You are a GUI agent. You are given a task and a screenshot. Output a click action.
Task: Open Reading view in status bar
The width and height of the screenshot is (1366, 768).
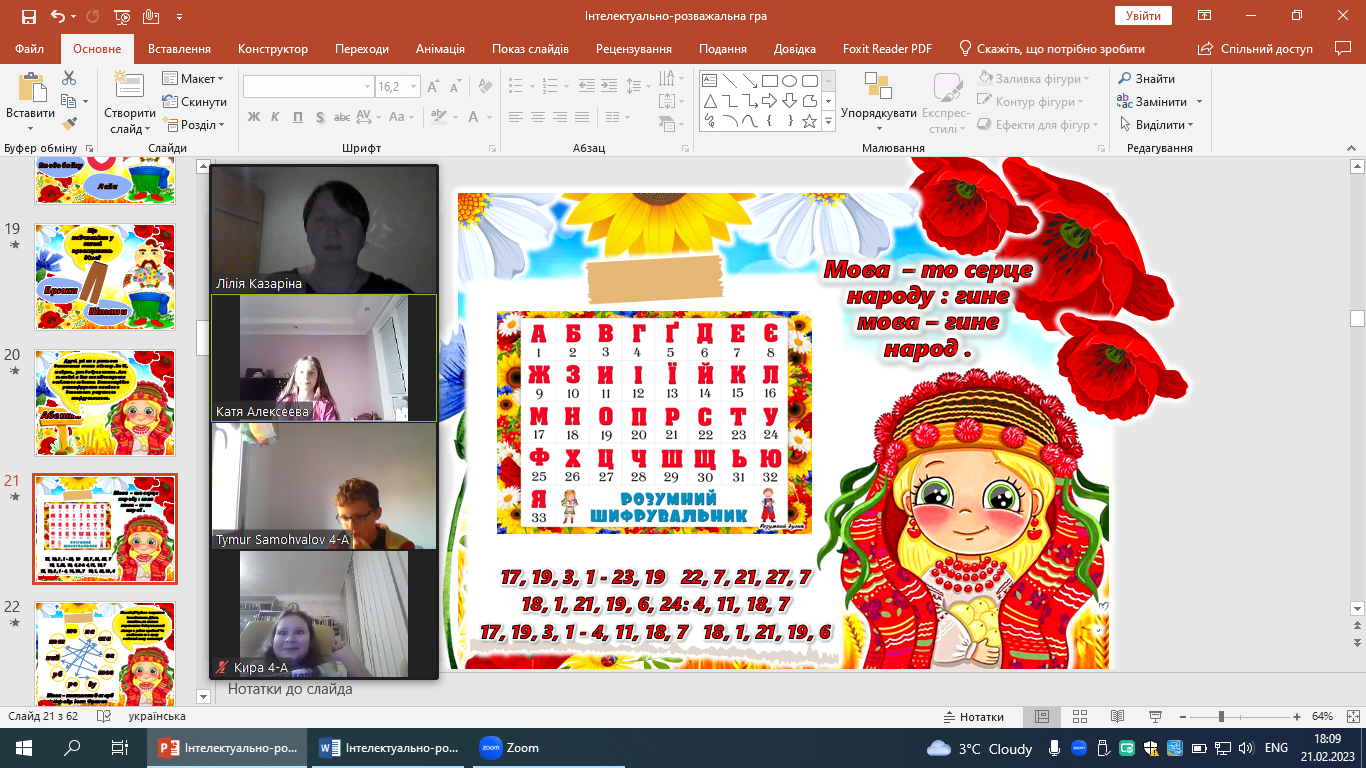pyautogui.click(x=1117, y=717)
